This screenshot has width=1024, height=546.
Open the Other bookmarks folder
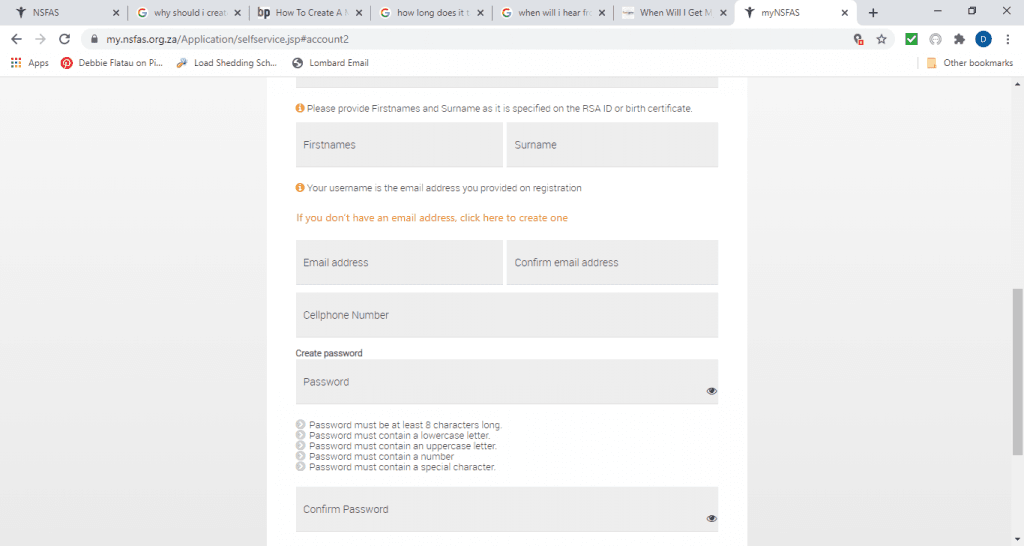969,63
